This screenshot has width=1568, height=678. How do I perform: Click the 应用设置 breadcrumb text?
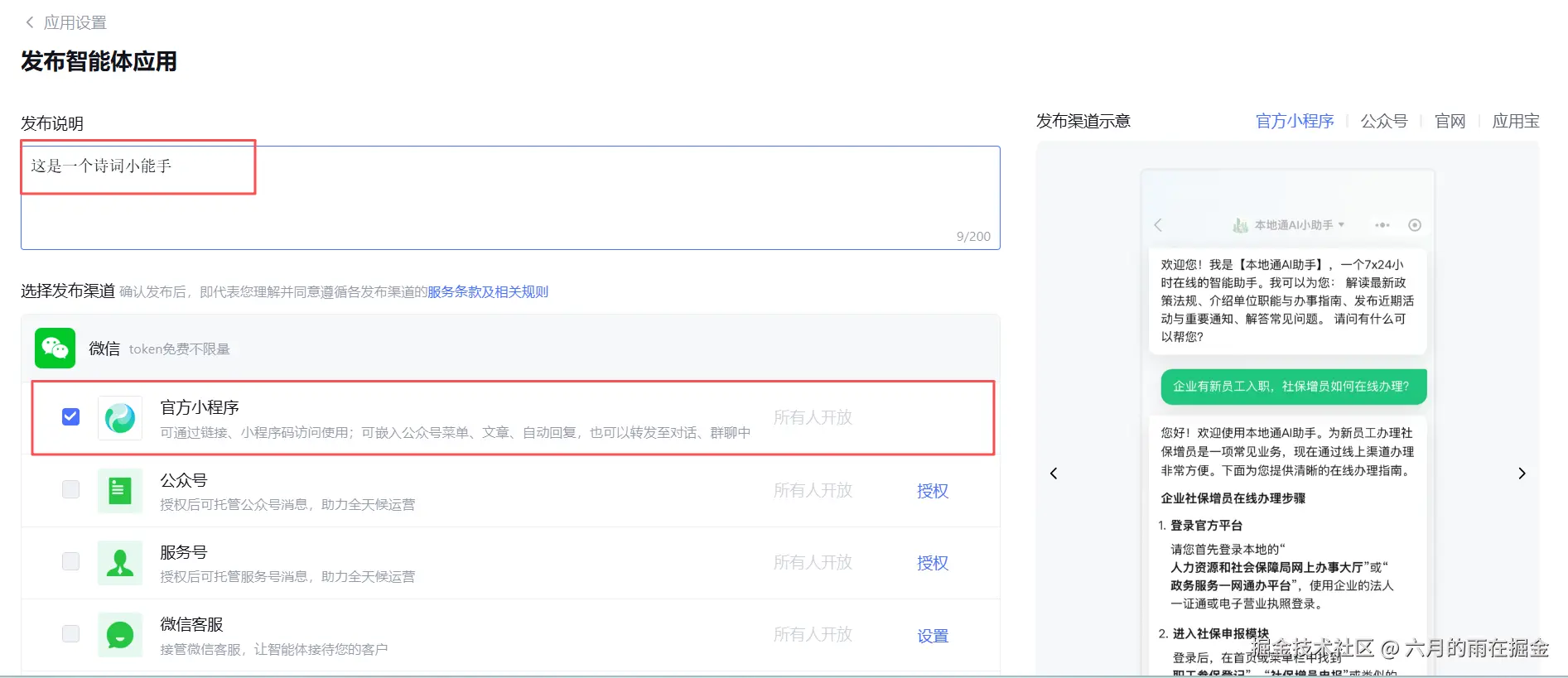(x=75, y=22)
